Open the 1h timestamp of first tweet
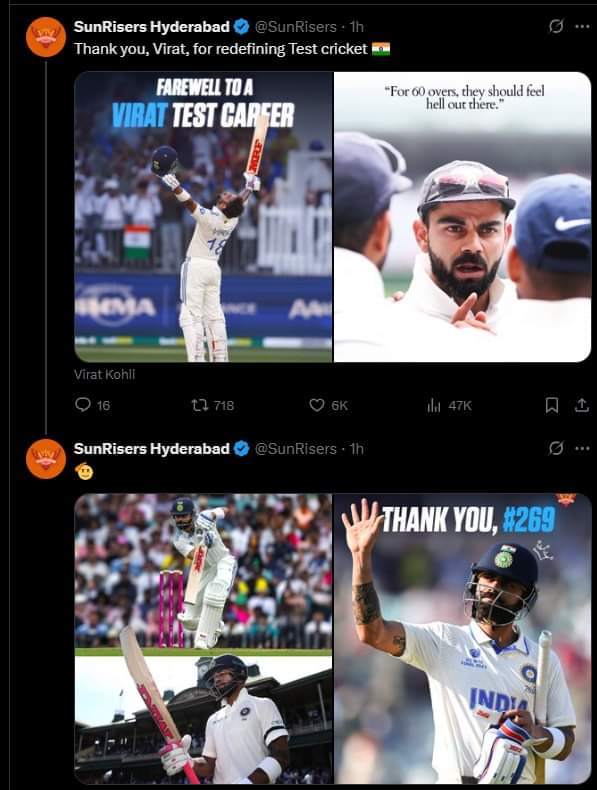Image resolution: width=597 pixels, height=790 pixels. tap(357, 27)
